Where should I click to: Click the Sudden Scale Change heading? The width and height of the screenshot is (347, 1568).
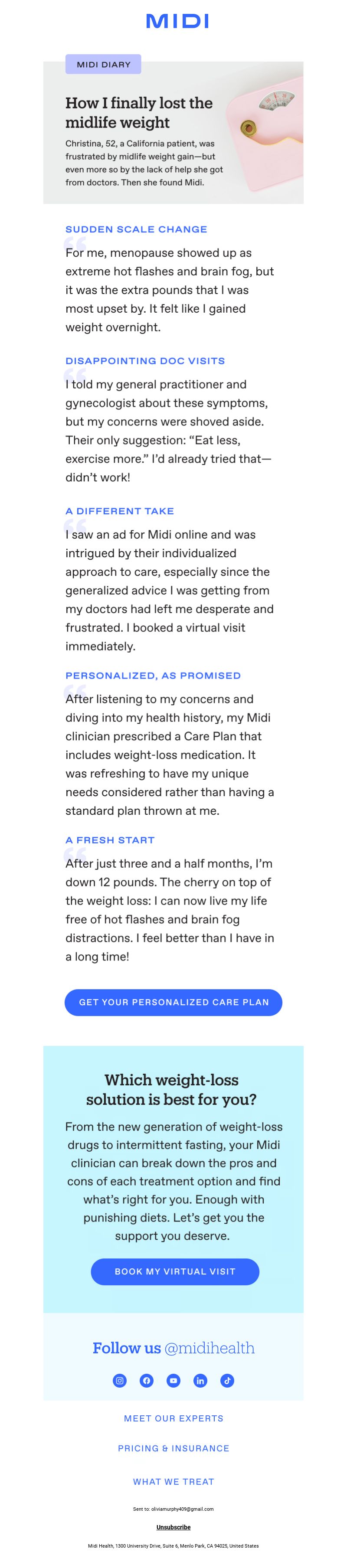click(136, 229)
